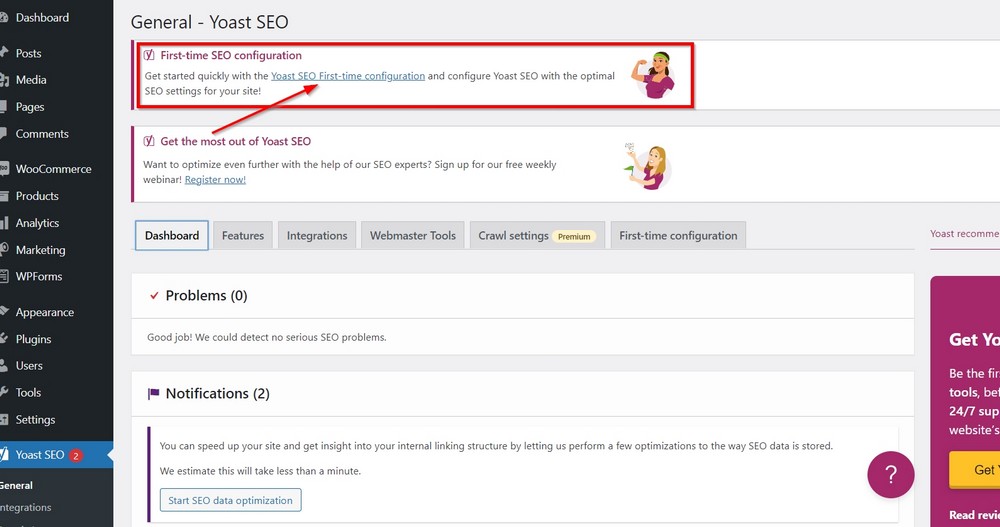The height and width of the screenshot is (527, 1000).
Task: Click the red notification badge on Yoast SEO
Action: (x=76, y=456)
